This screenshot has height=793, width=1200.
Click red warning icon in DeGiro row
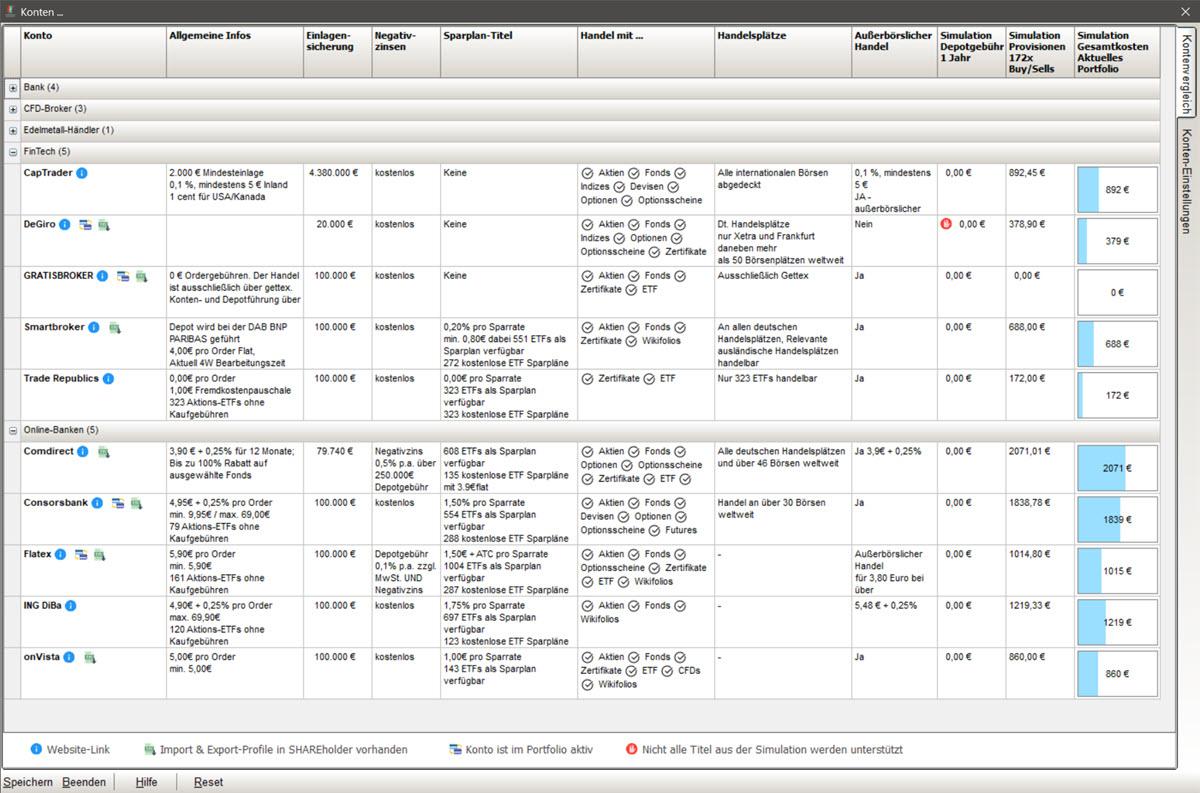[946, 225]
